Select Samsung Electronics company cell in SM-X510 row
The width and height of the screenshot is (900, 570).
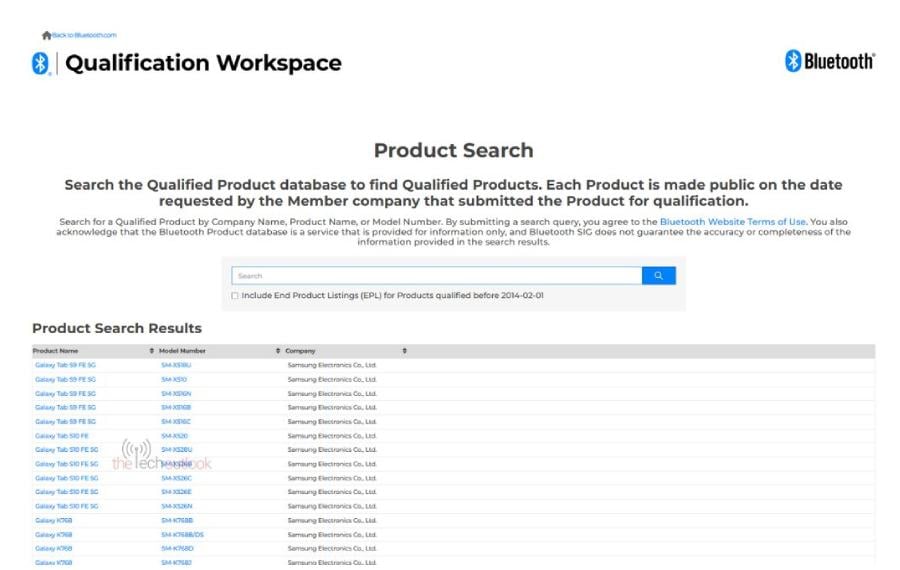click(x=332, y=379)
